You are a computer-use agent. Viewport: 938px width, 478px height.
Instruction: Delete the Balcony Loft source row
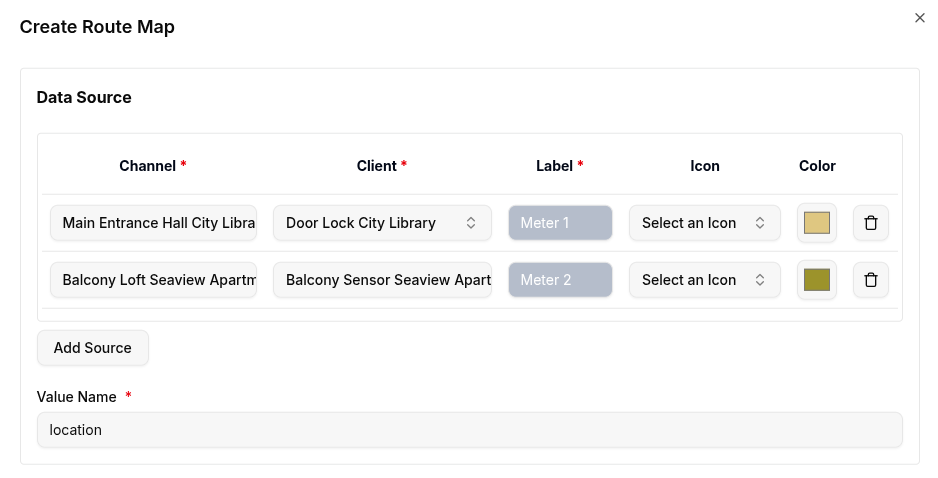pyautogui.click(x=870, y=280)
